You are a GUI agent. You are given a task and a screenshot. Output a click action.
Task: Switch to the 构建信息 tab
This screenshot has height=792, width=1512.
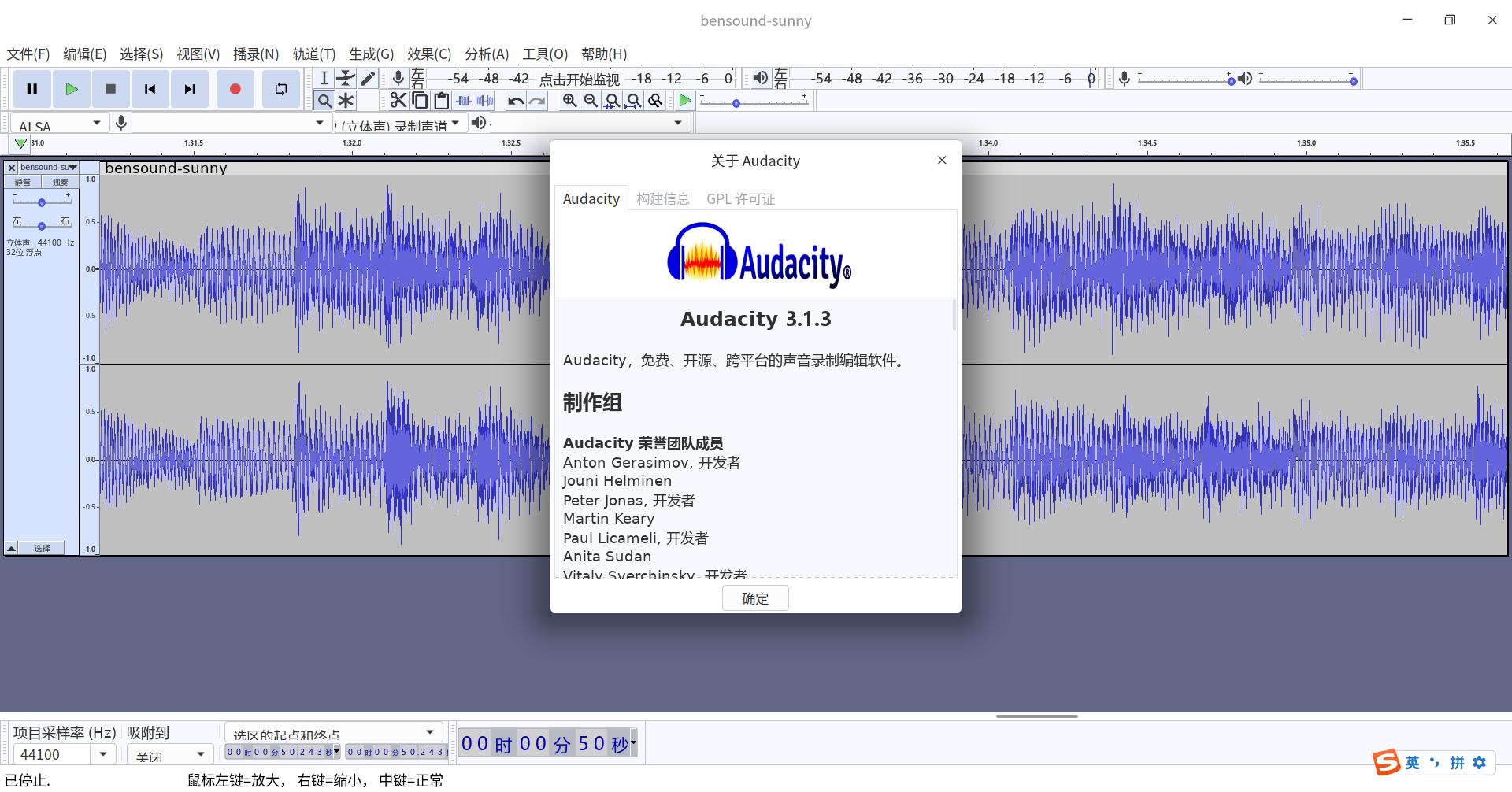click(x=662, y=198)
